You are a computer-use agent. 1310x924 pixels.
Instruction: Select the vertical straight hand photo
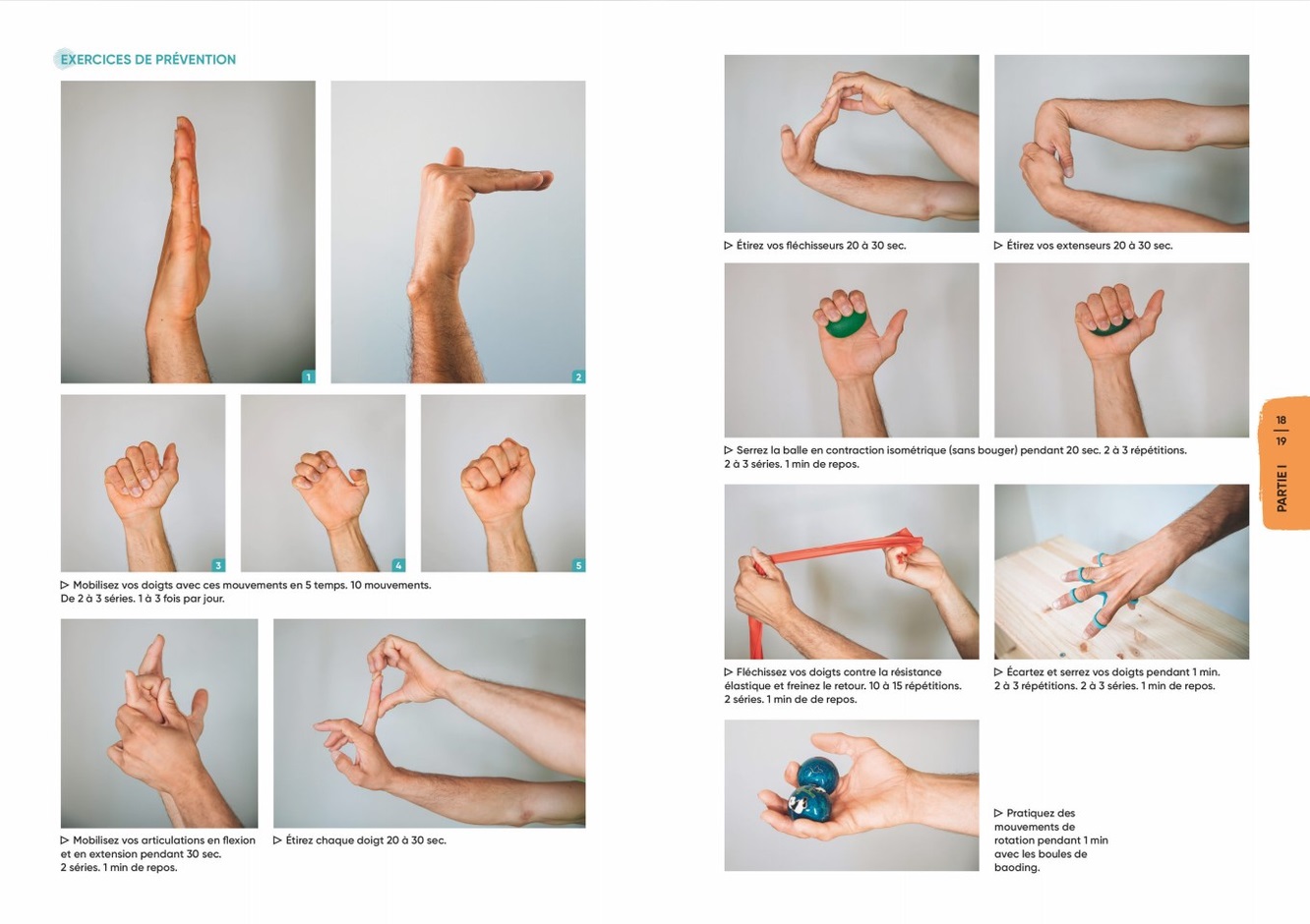(x=188, y=232)
